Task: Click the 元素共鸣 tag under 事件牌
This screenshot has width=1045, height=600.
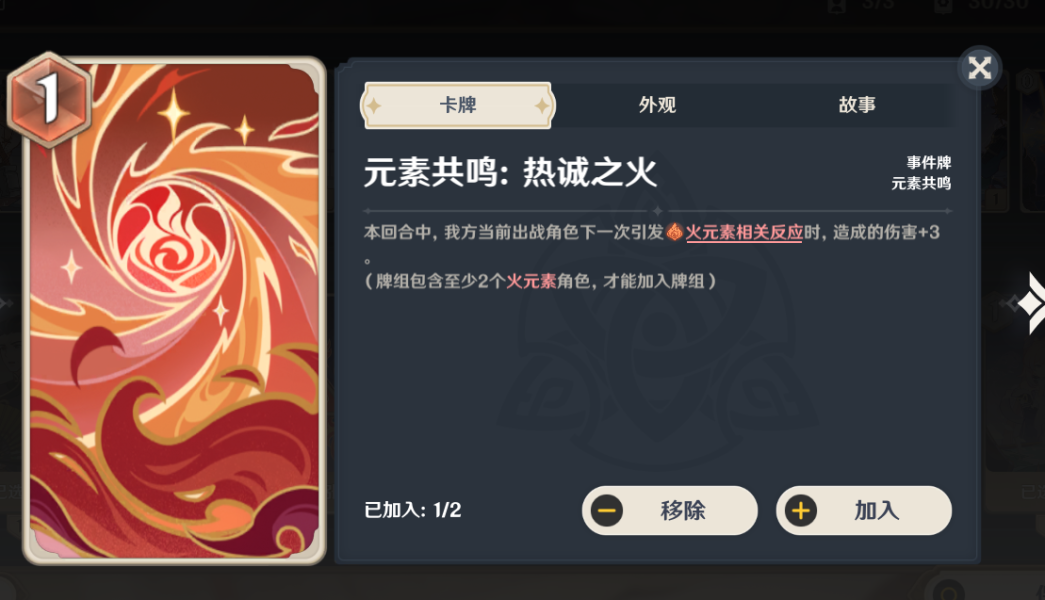Action: tap(921, 183)
